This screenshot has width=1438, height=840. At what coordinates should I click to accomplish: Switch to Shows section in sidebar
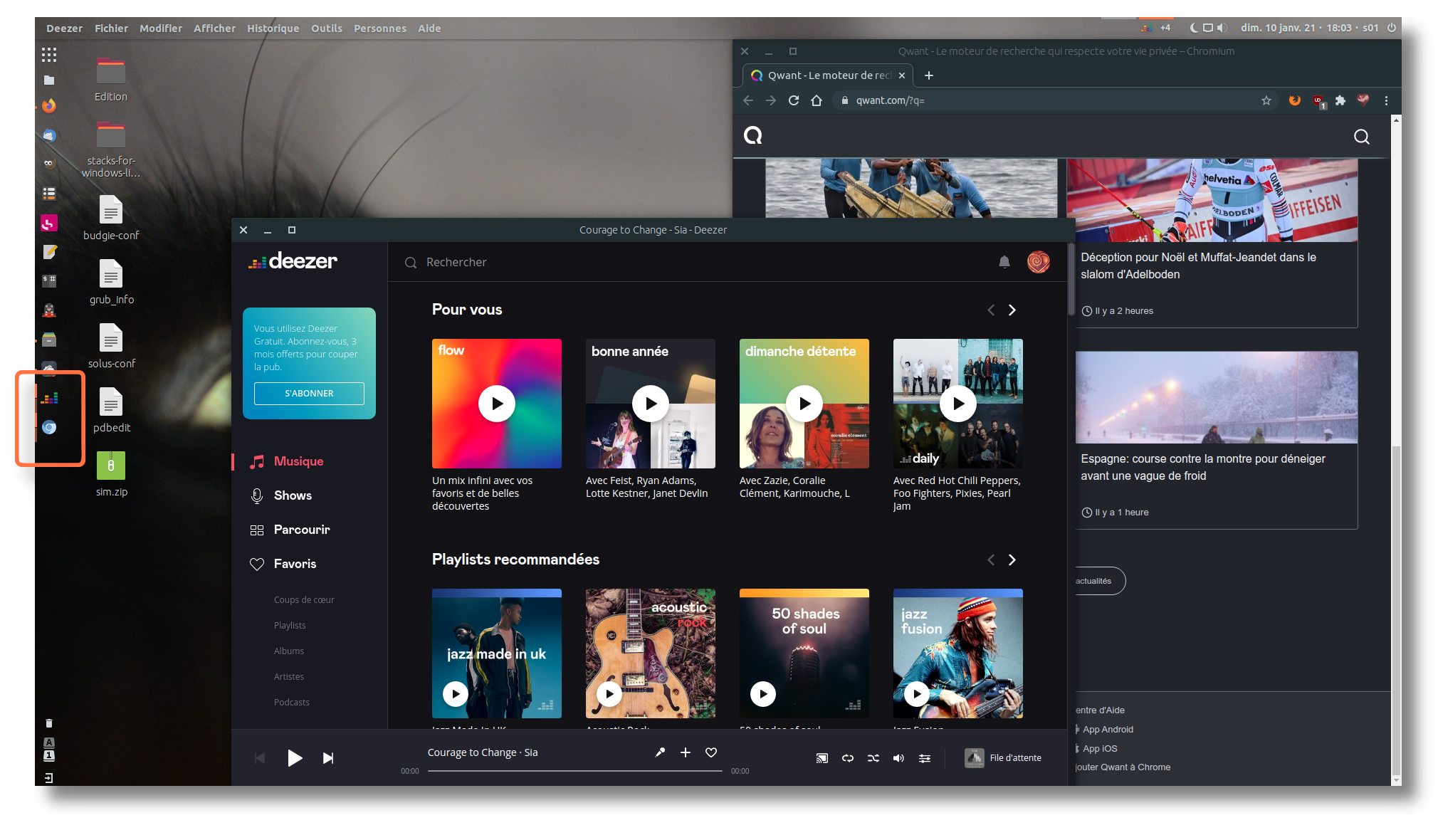point(293,495)
